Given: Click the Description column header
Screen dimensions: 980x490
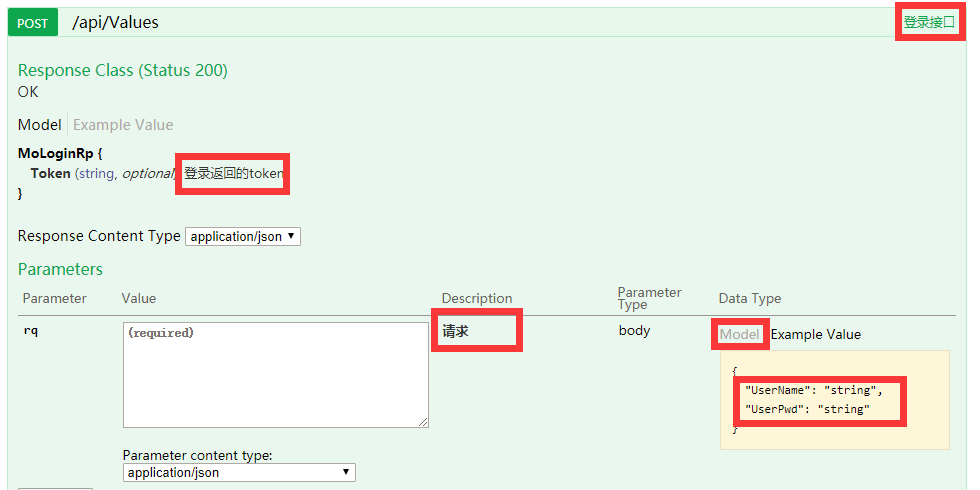Looking at the screenshot, I should coord(477,299).
